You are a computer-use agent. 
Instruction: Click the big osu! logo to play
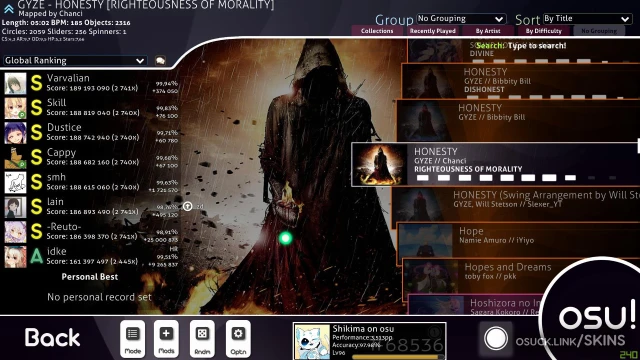pos(596,318)
